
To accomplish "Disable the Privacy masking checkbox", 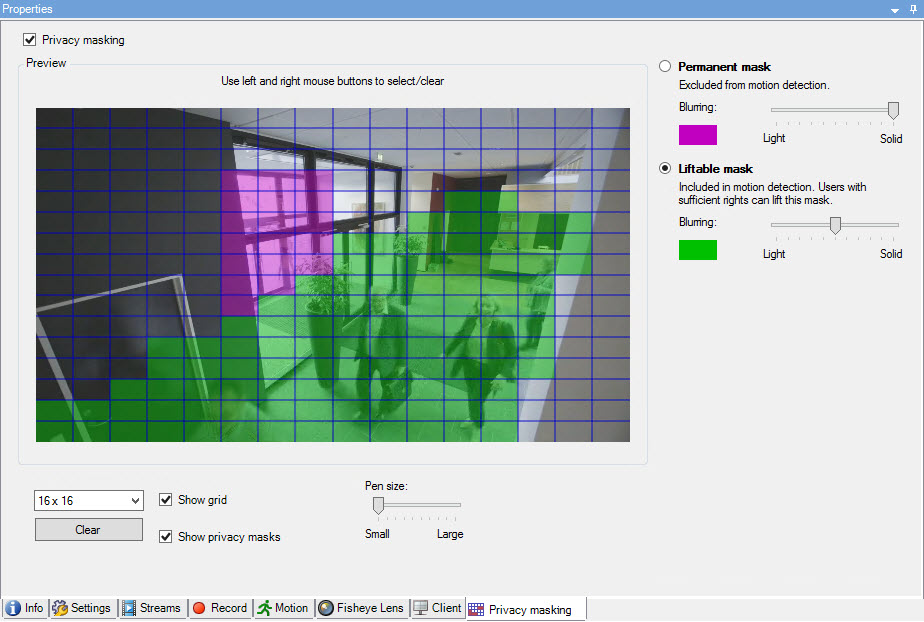I will 29,40.
